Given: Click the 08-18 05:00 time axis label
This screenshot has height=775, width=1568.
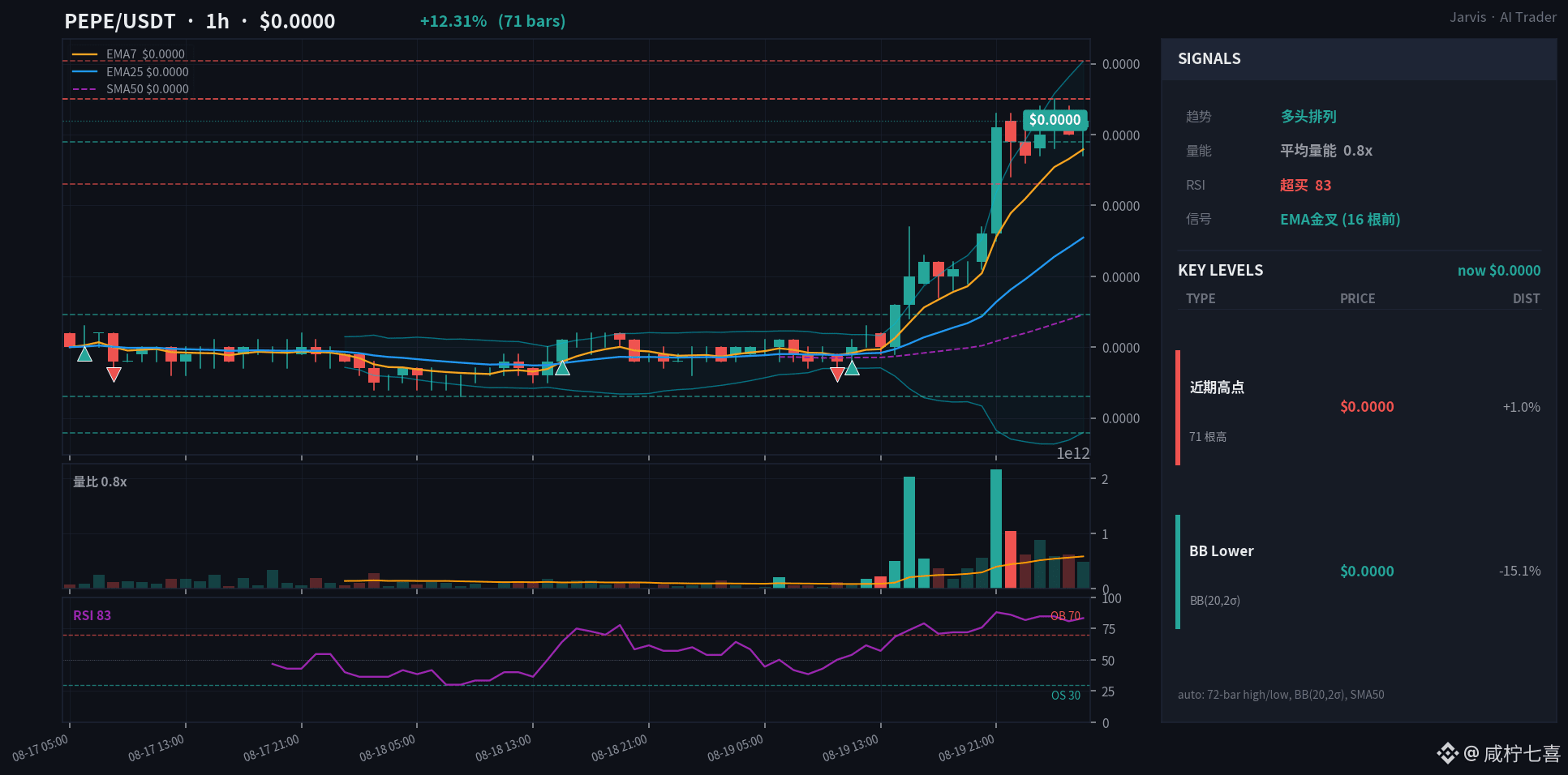Looking at the screenshot, I should [388, 748].
